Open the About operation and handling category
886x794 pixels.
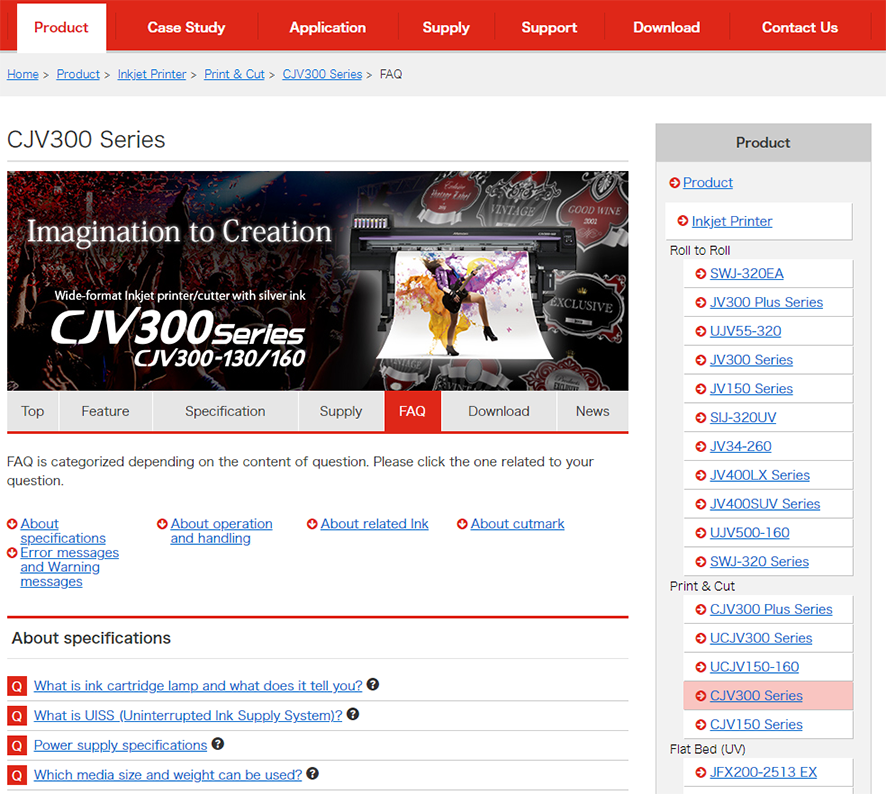[221, 530]
